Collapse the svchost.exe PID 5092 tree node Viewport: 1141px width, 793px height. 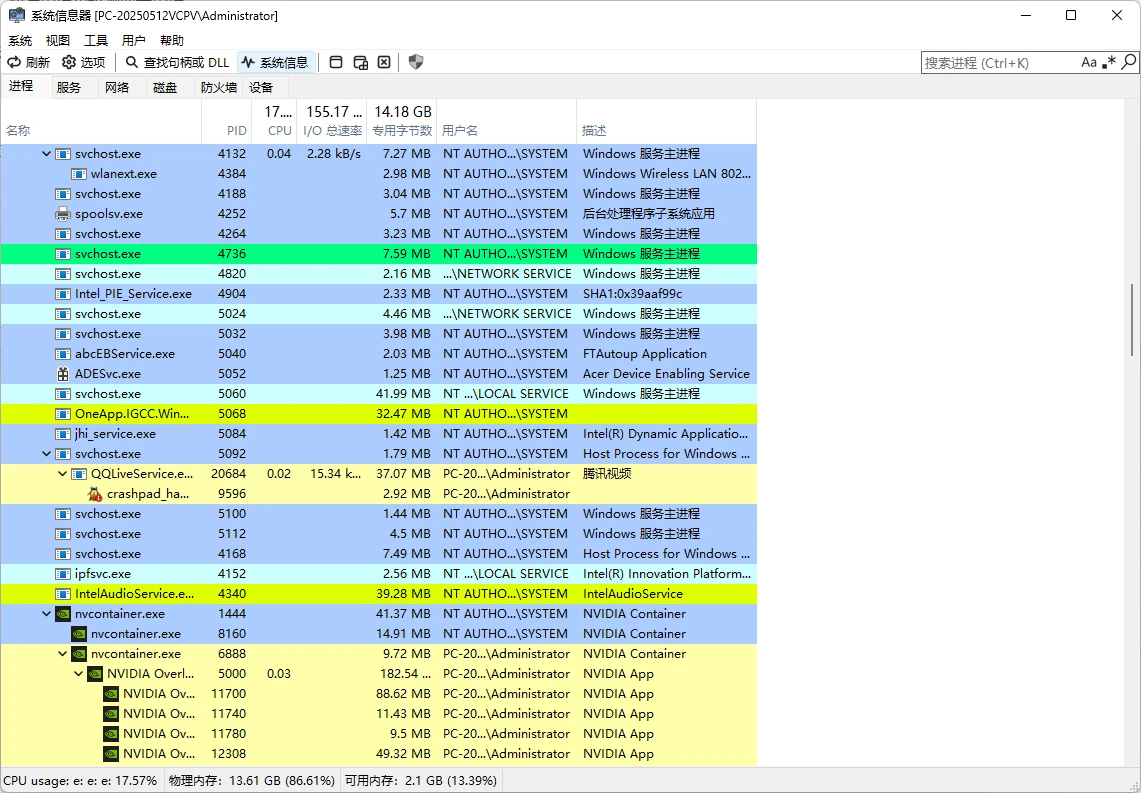[46, 453]
